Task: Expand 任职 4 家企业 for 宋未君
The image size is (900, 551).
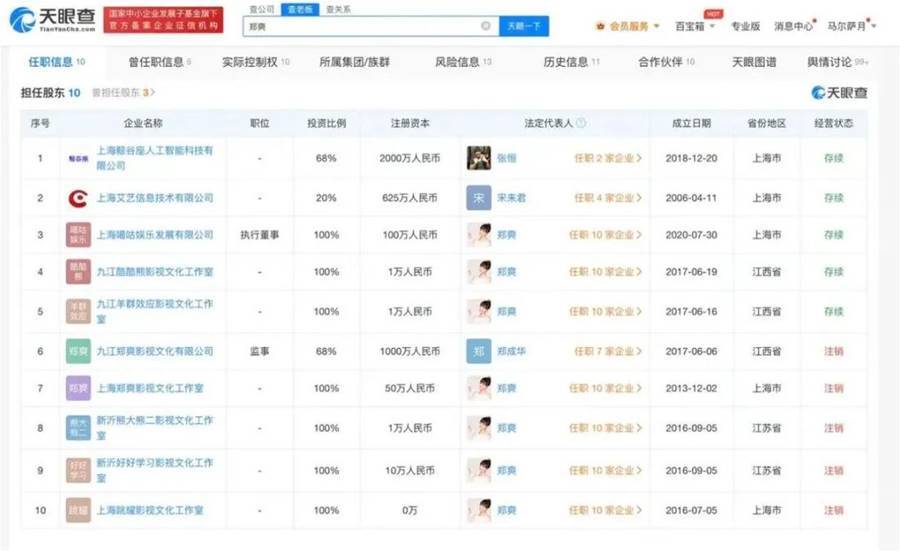Action: click(608, 198)
